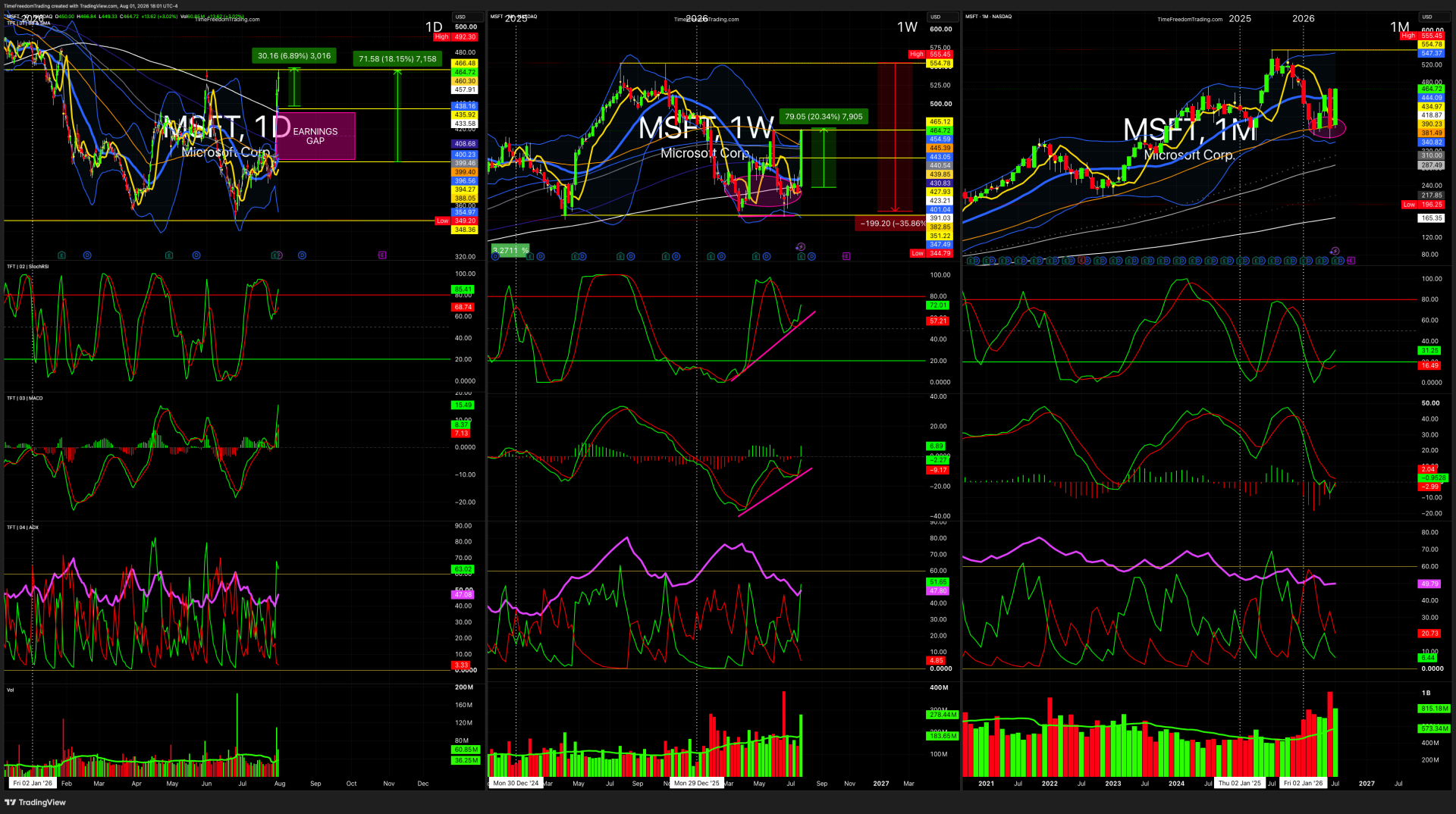The height and width of the screenshot is (814, 1456).
Task: Click the purple lightning icon on the 1M chart
Action: pos(1335,251)
